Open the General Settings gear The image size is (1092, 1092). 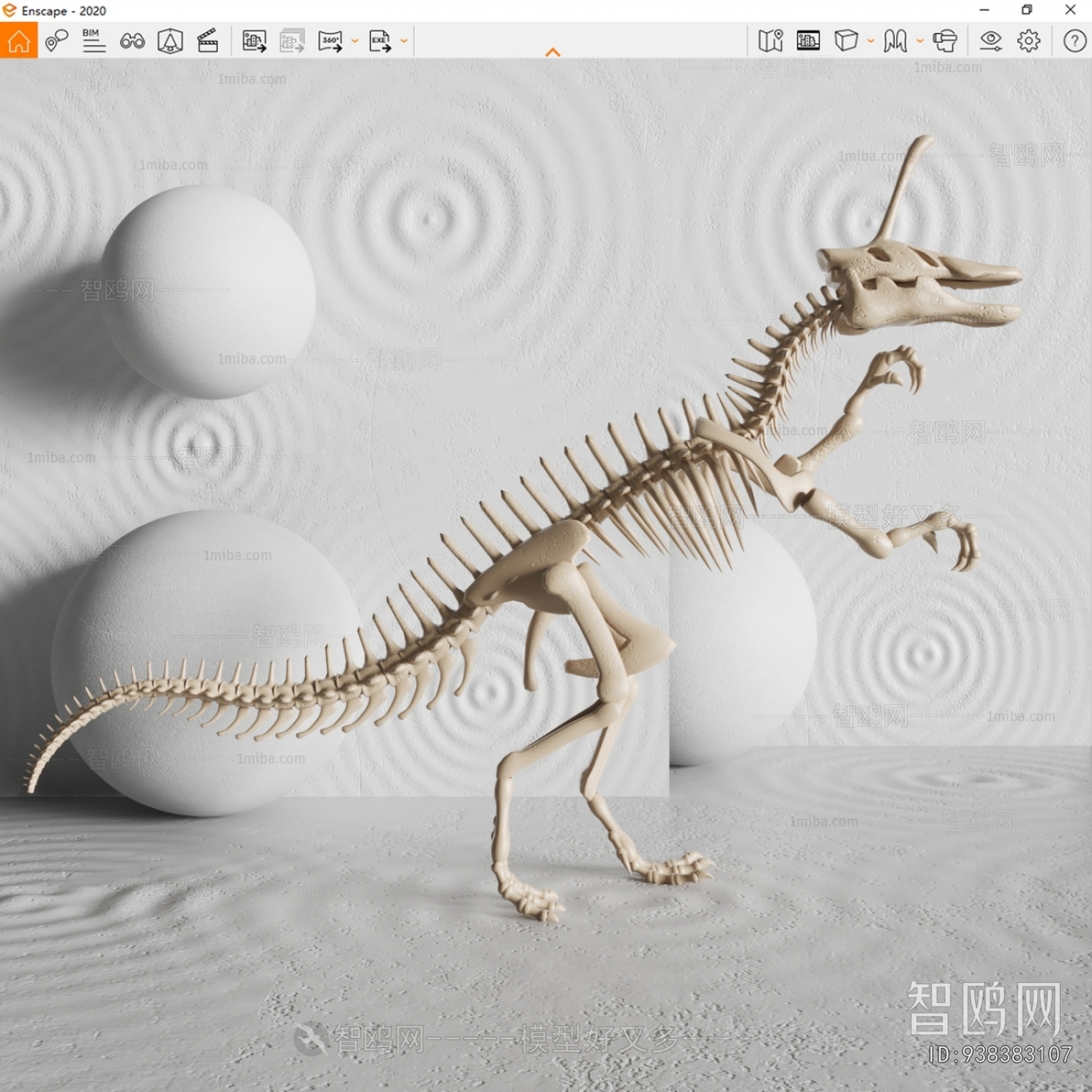(1029, 41)
